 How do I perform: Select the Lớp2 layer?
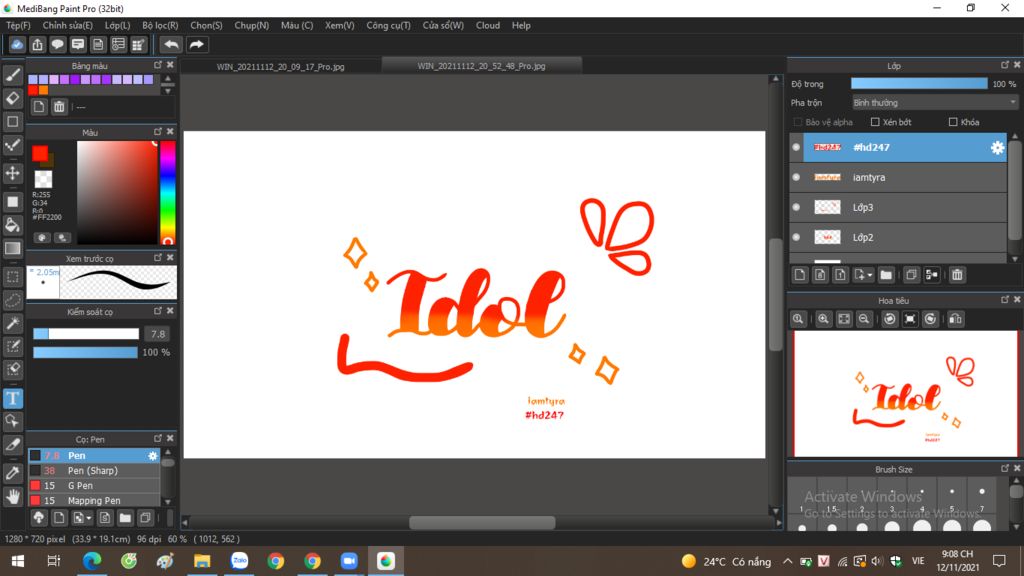(904, 238)
